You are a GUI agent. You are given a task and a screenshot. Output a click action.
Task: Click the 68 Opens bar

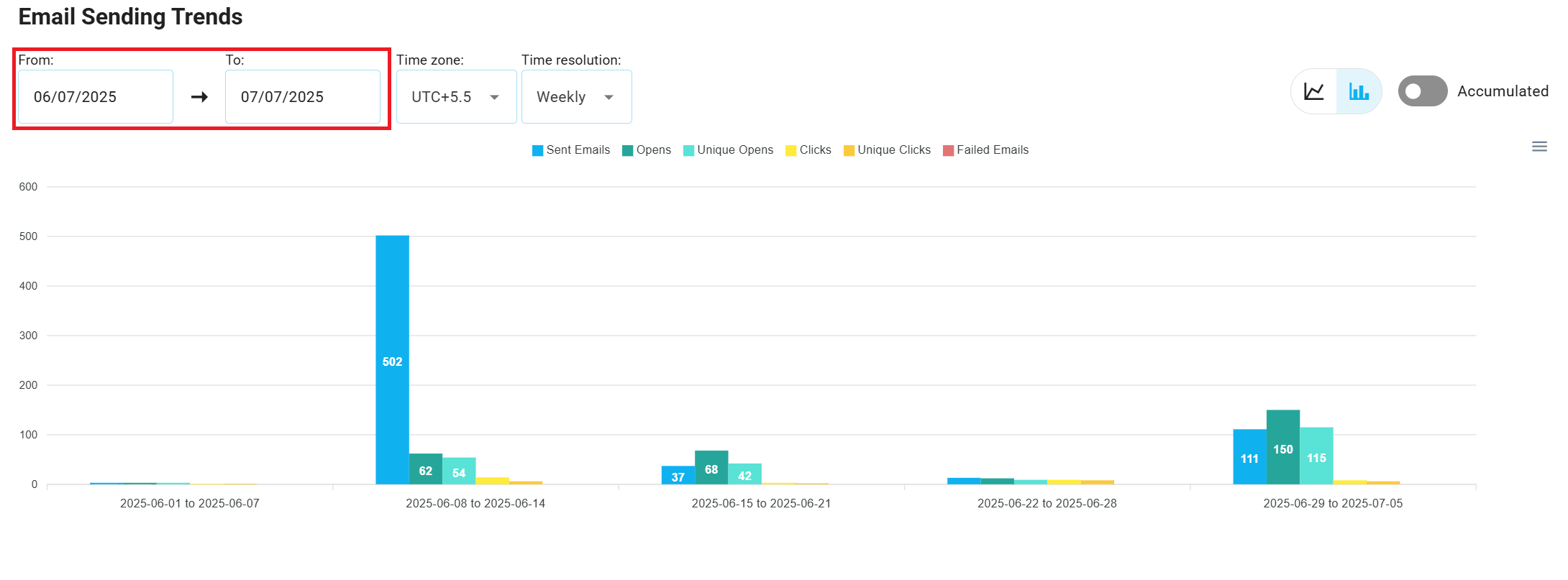(711, 467)
